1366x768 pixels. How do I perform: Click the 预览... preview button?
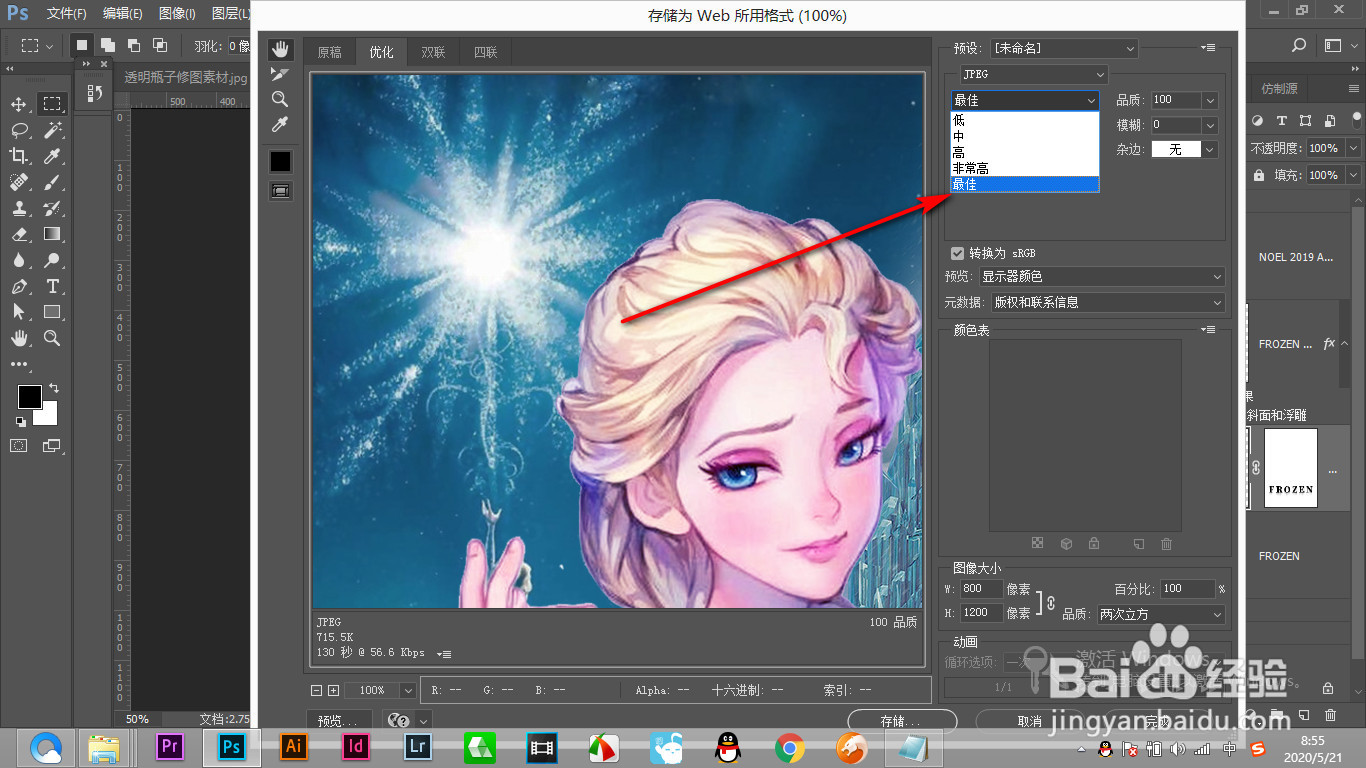(x=339, y=720)
